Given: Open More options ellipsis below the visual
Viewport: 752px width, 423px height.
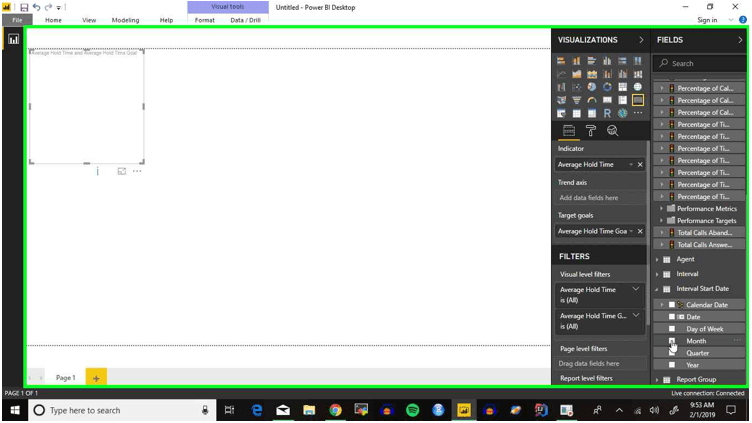Looking at the screenshot, I should tap(137, 171).
